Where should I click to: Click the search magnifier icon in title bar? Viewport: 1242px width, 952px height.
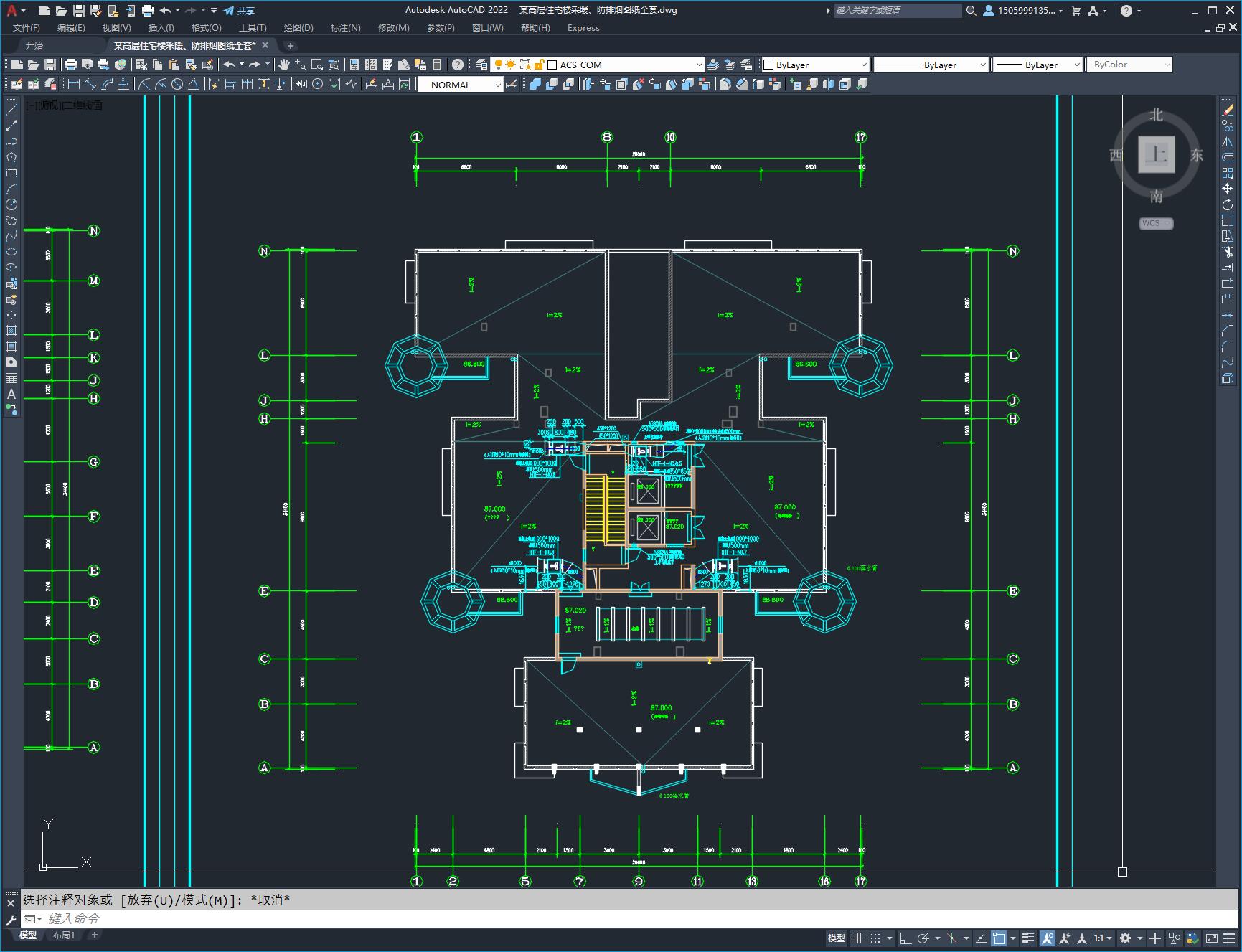click(972, 10)
